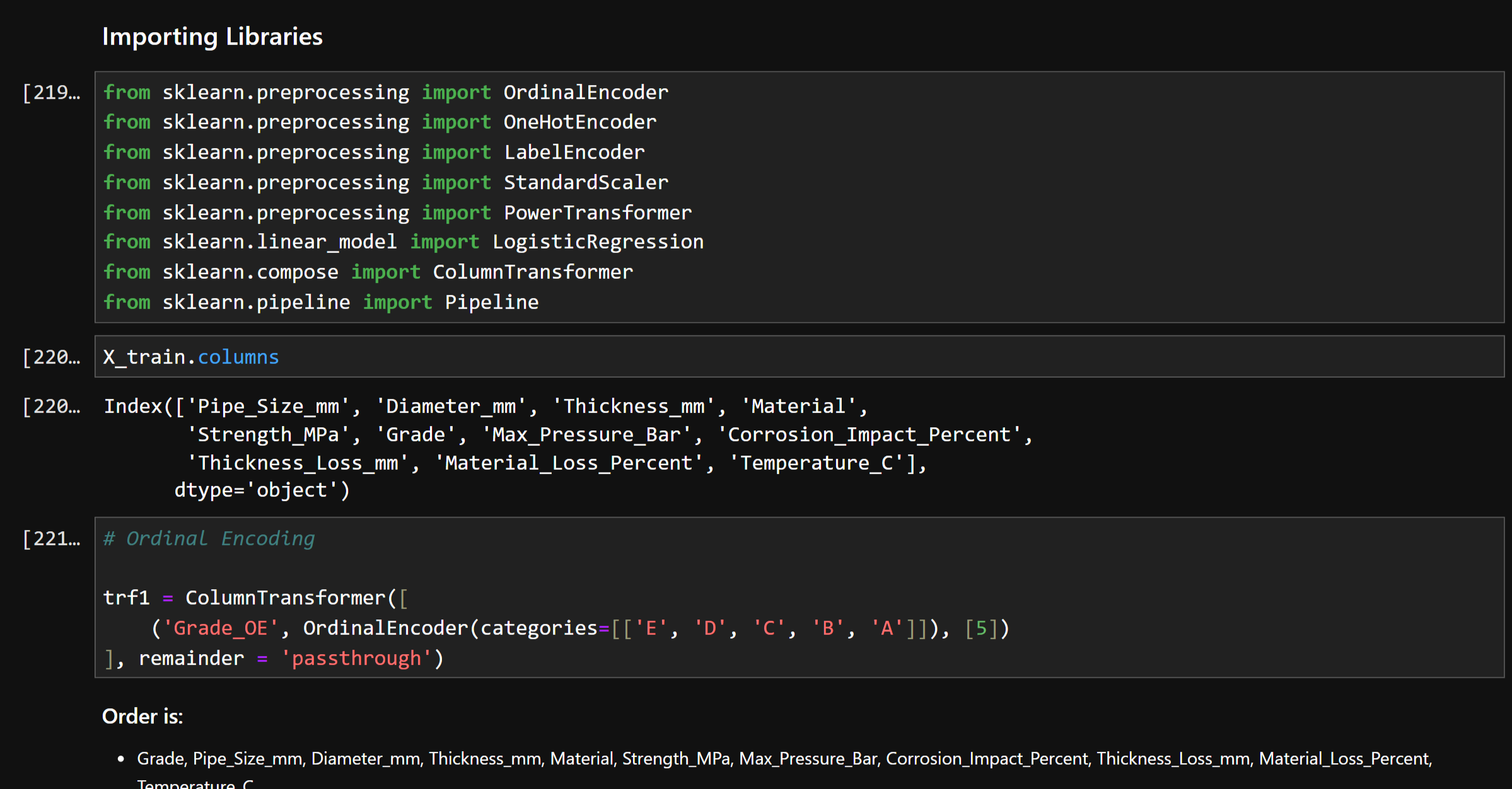Click the Ordinal Encoding comment line
The image size is (1512, 789).
tap(209, 539)
